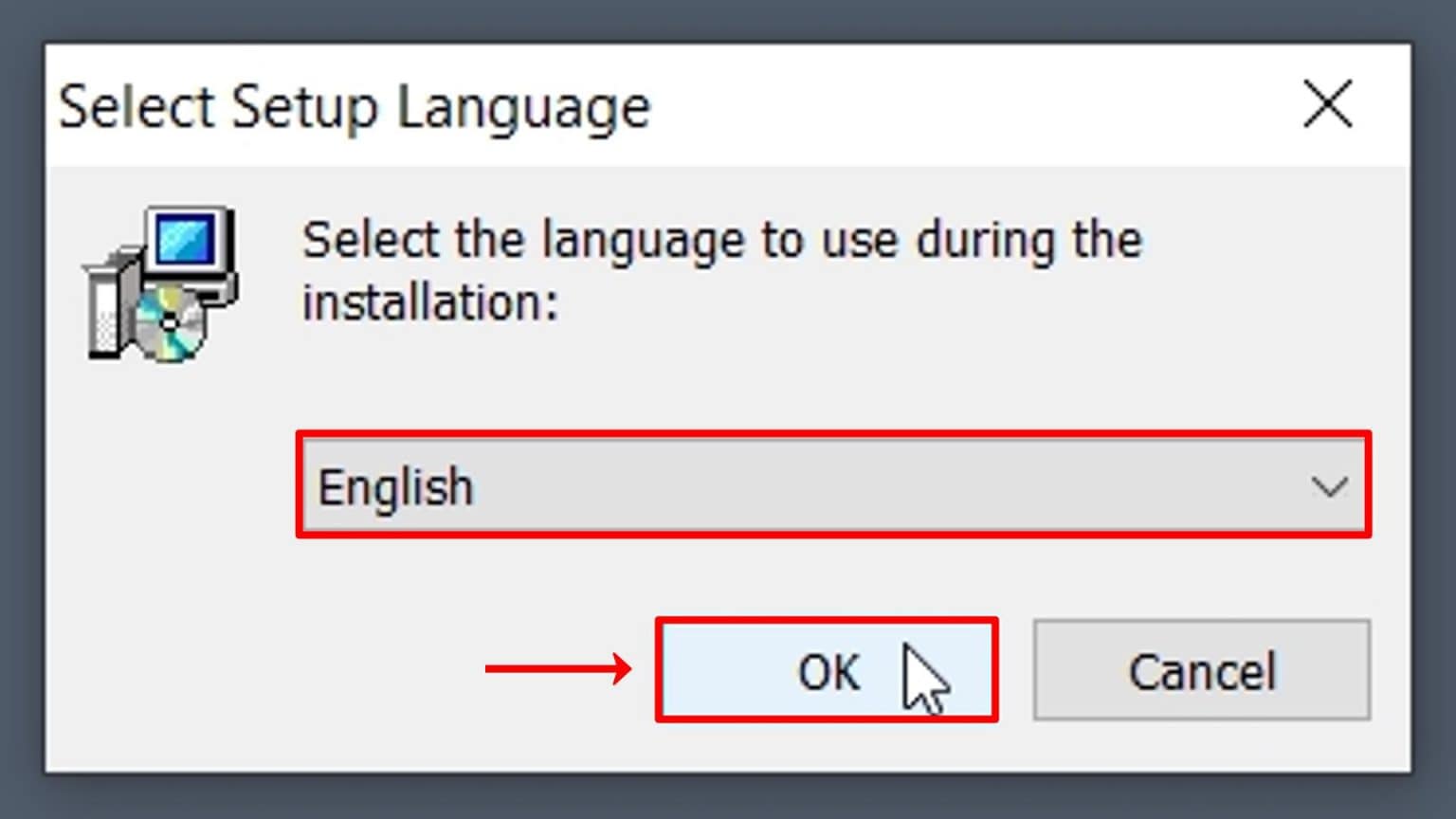Click the mouse pointer graphic over OK
This screenshot has height=819, width=1456.
click(x=924, y=680)
